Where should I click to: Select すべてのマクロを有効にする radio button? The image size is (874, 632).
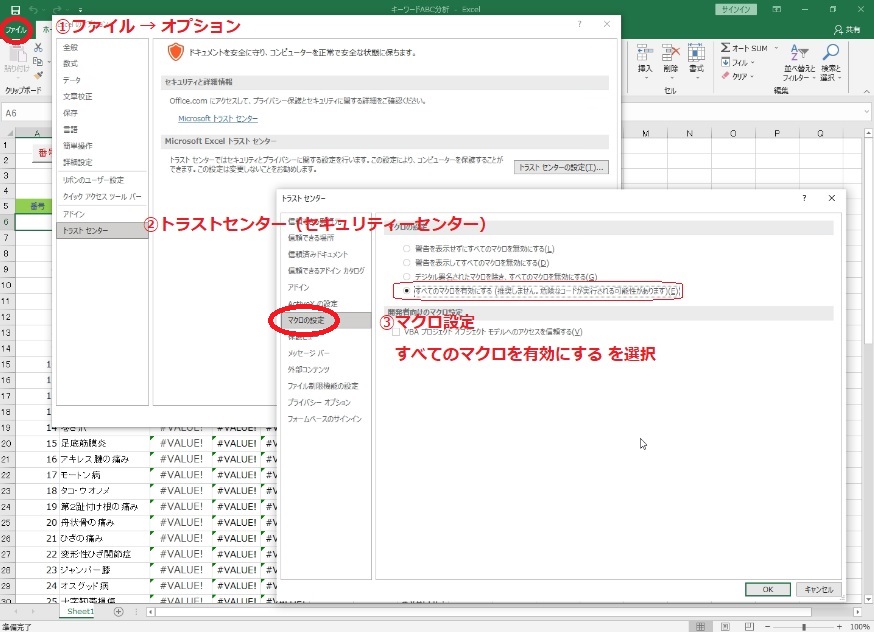point(406,290)
